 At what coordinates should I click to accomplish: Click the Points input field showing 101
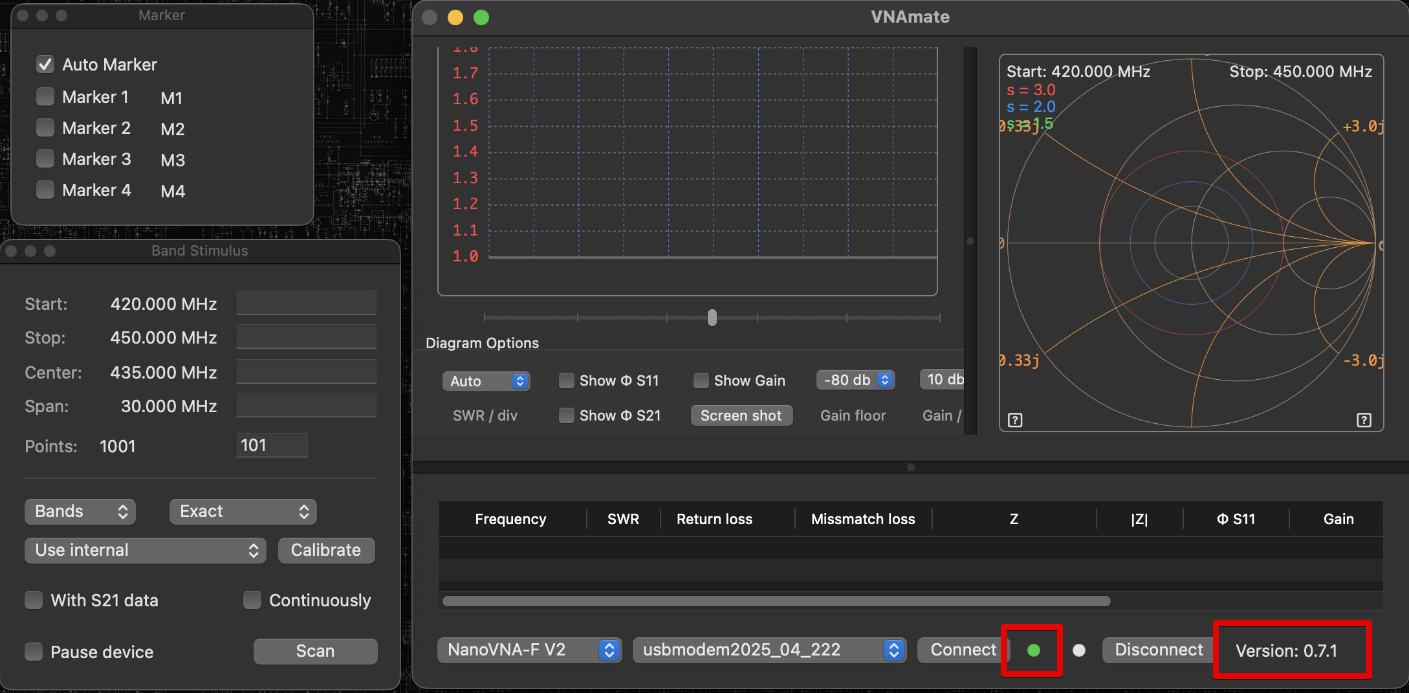click(x=272, y=445)
